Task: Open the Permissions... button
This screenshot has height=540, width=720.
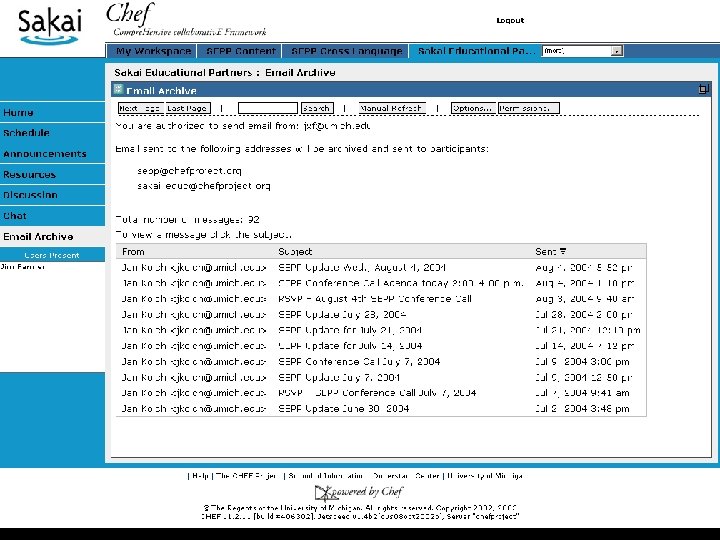Action: pos(529,108)
